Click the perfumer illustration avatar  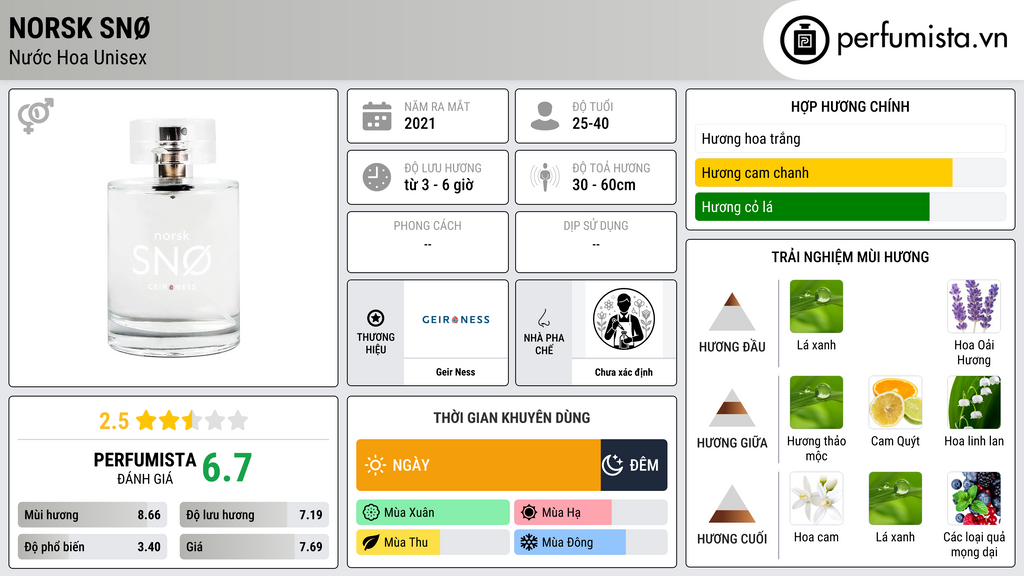tap(624, 319)
